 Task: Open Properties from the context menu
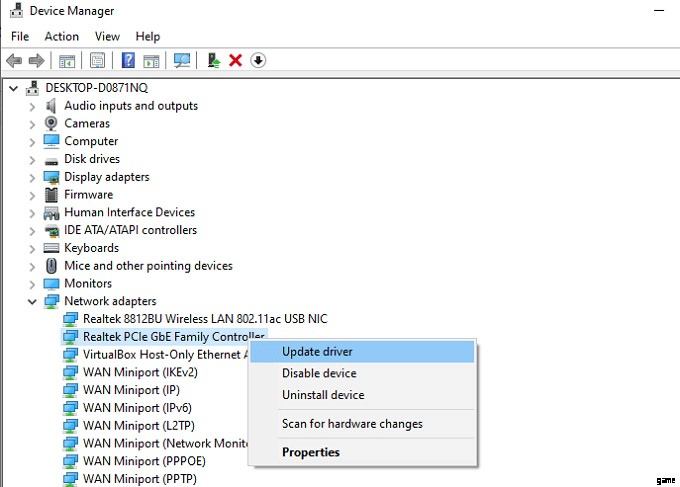pyautogui.click(x=310, y=452)
